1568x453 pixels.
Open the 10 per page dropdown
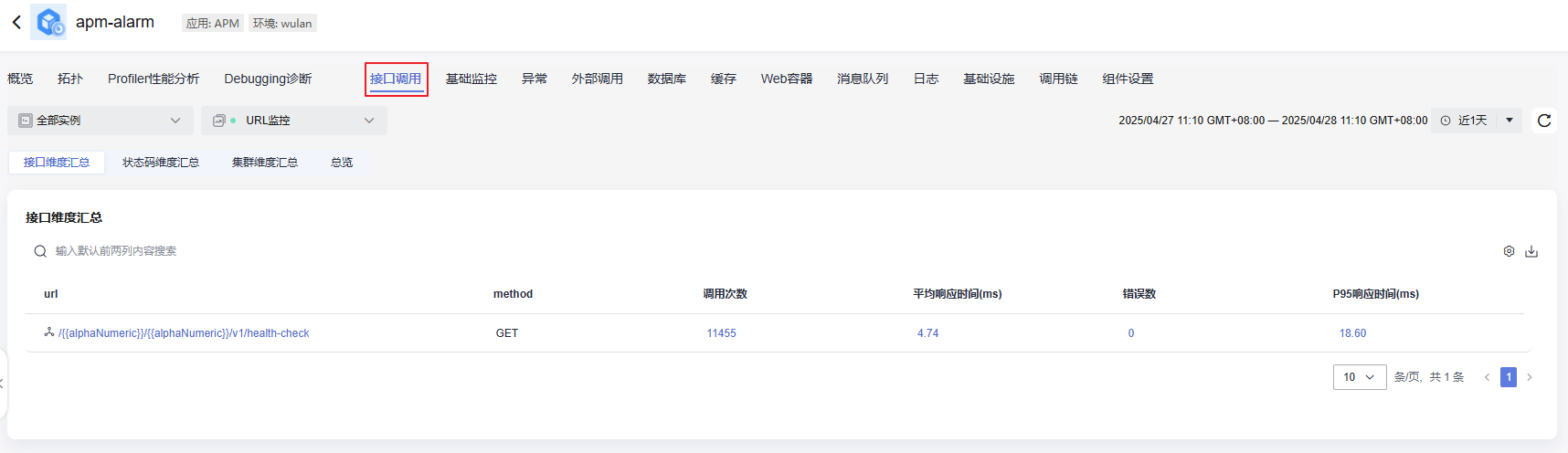click(x=1360, y=377)
